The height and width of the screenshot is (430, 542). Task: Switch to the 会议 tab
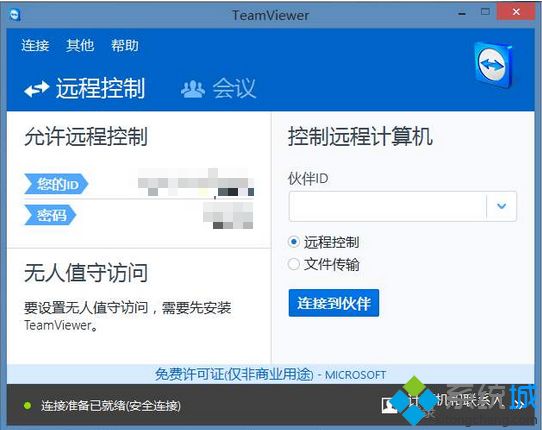pyautogui.click(x=218, y=88)
